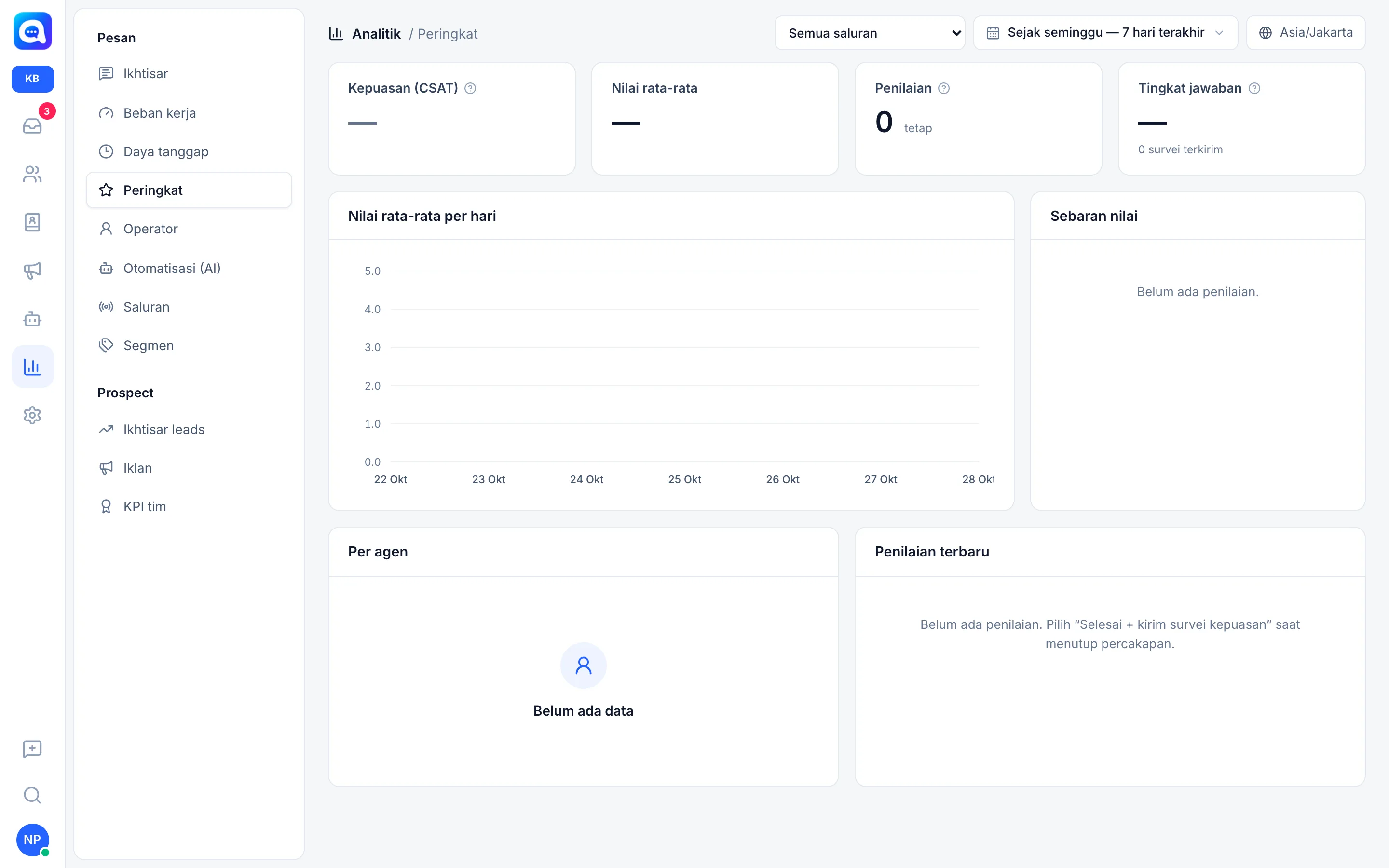1389x868 pixels.
Task: Open the Segmen menu item
Action: pos(189,345)
